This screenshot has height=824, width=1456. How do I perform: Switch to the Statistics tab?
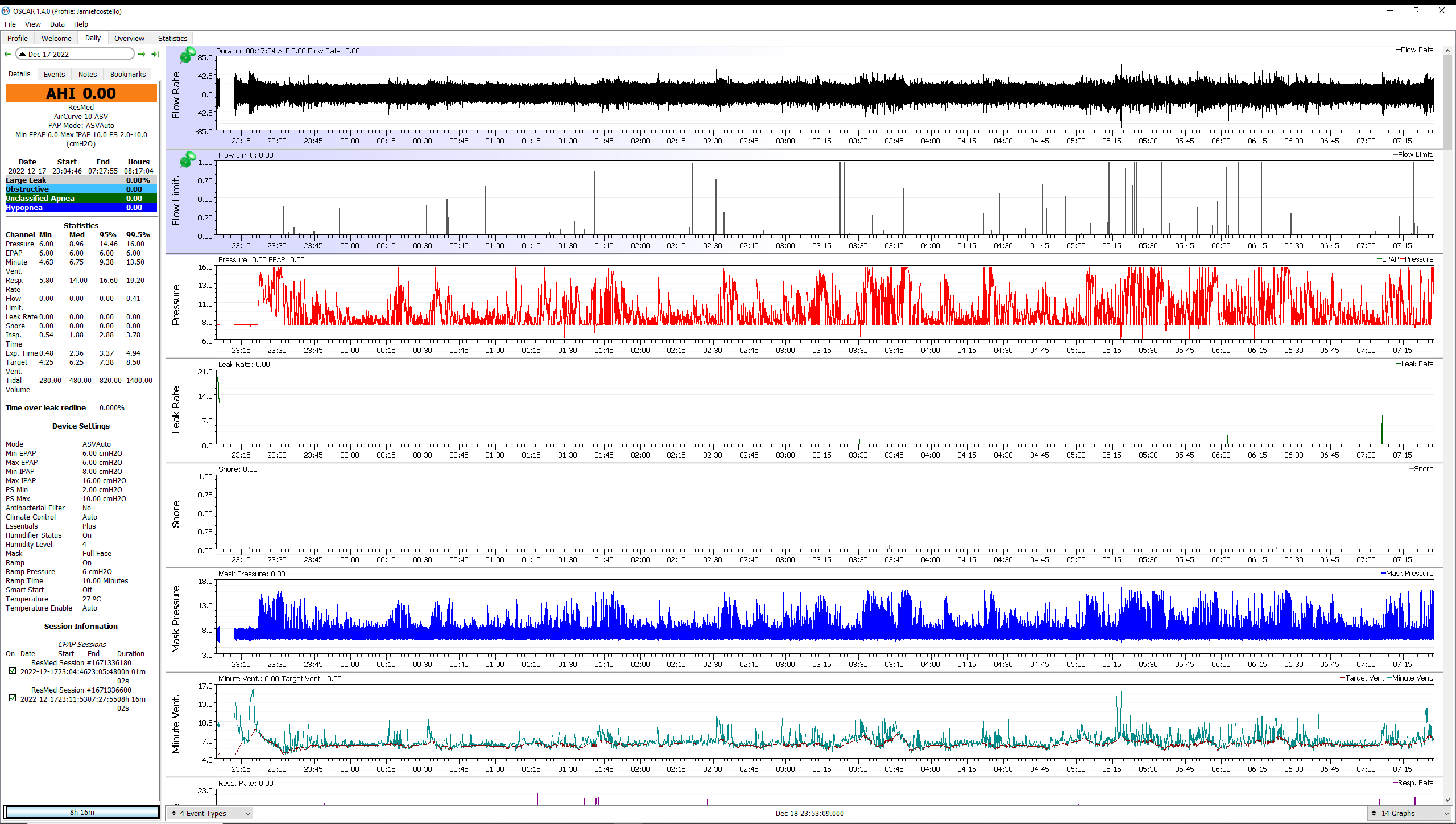point(172,38)
